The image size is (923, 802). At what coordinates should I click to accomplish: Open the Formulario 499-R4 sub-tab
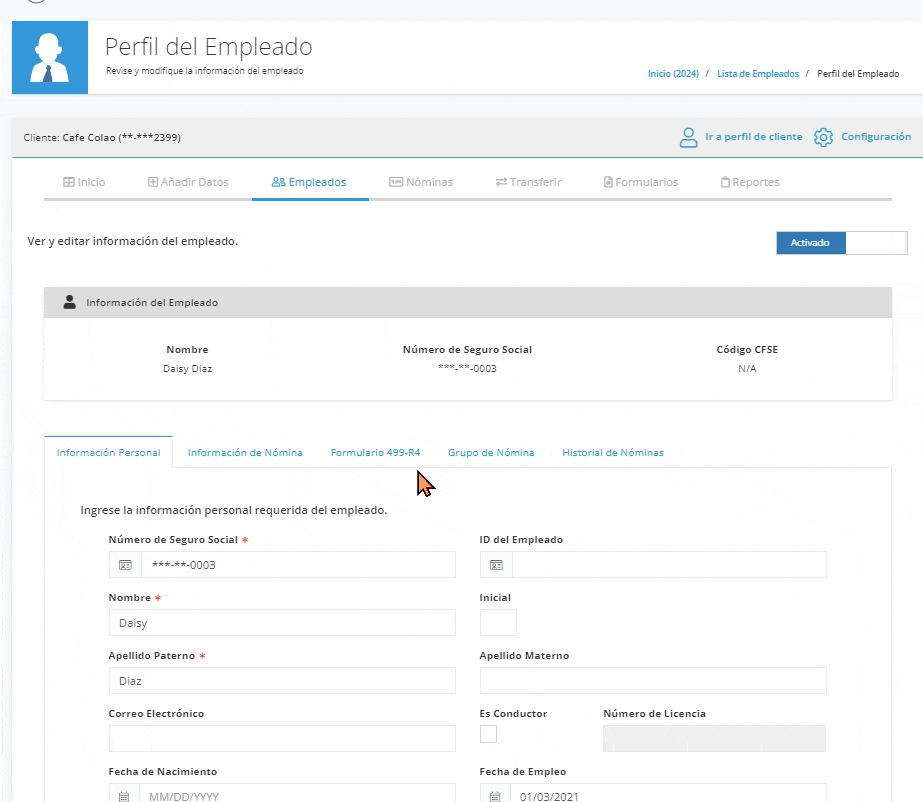[x=376, y=452]
